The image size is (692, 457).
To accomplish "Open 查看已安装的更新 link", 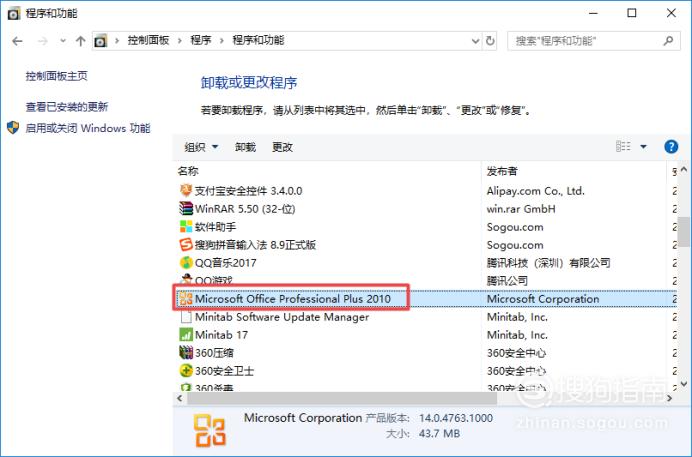I will [67, 107].
